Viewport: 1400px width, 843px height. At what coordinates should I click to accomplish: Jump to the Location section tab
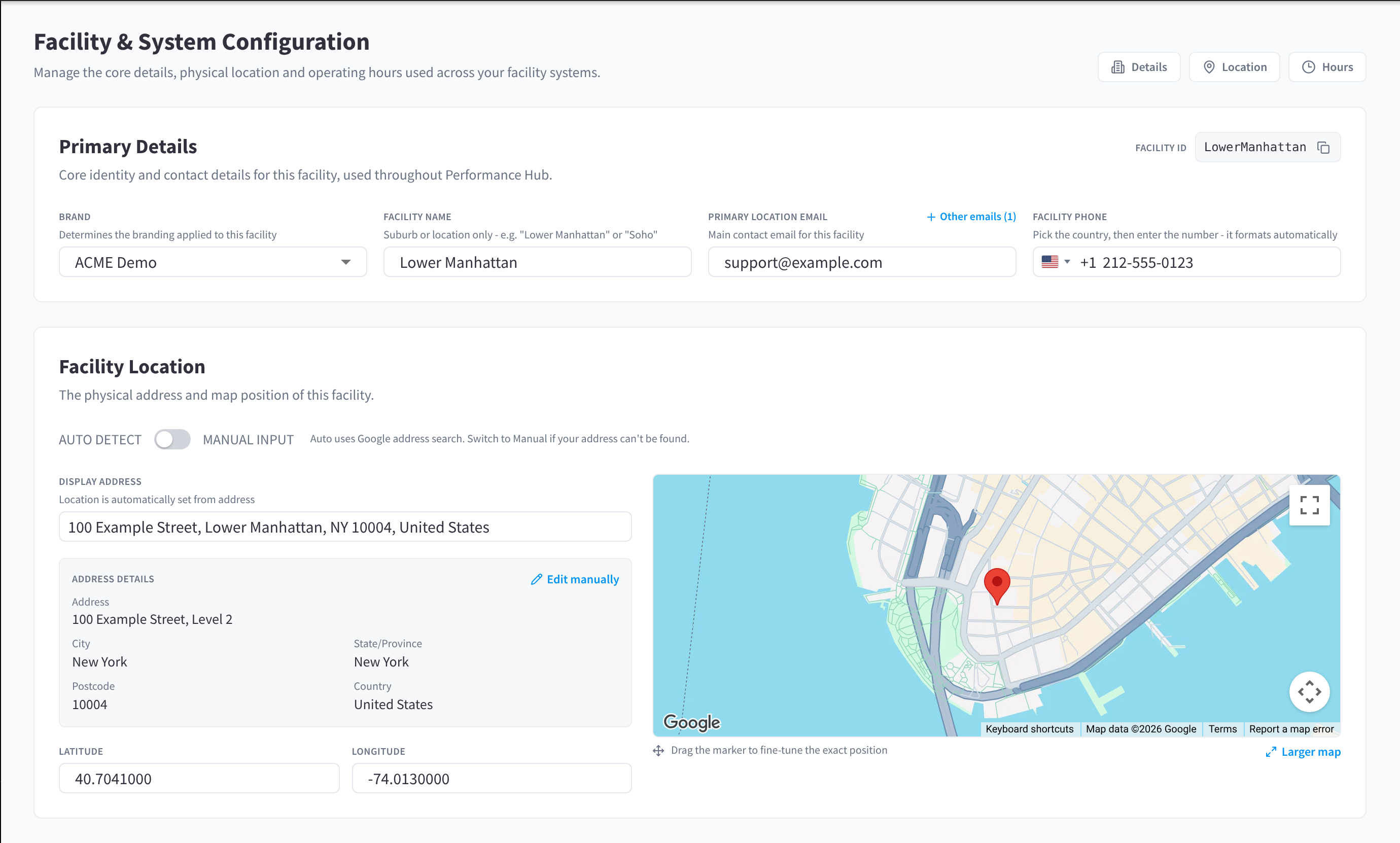[x=1234, y=67]
